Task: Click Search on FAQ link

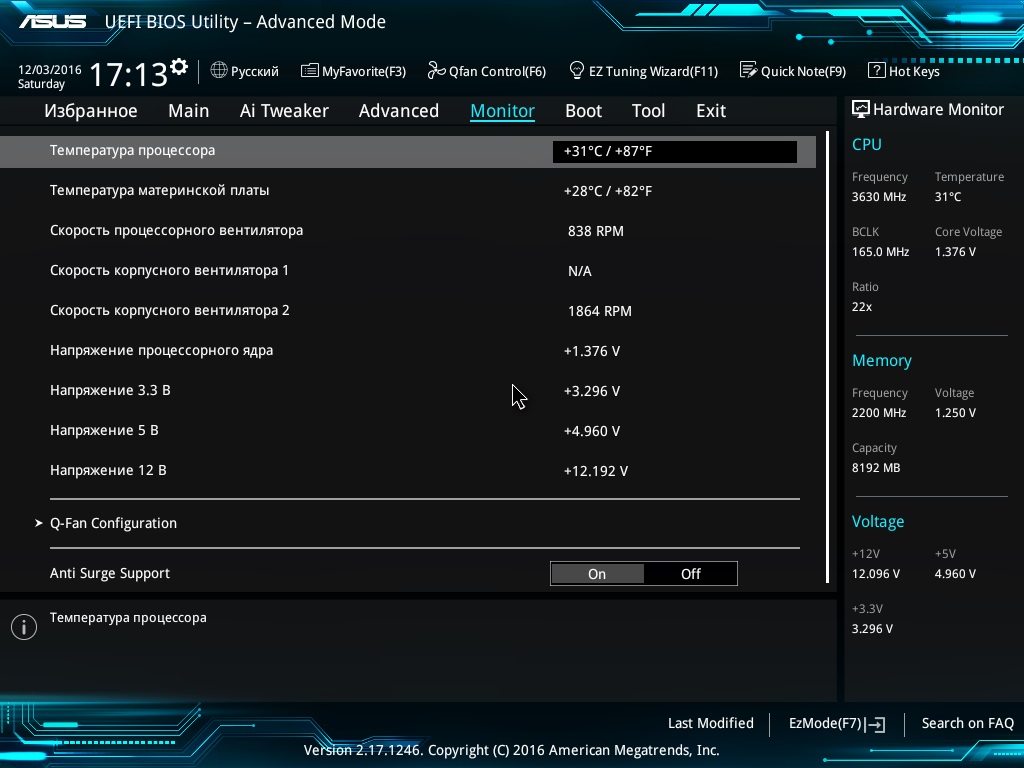Action: point(967,723)
